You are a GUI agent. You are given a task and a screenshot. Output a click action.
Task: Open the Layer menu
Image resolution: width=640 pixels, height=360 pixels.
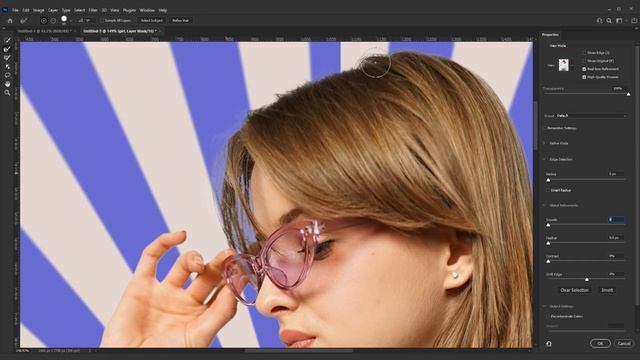53,10
